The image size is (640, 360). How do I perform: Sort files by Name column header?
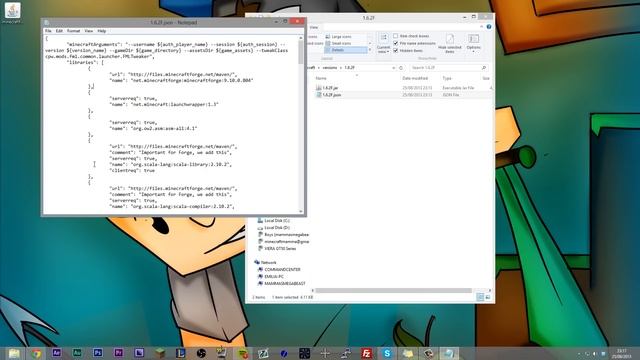(321, 78)
